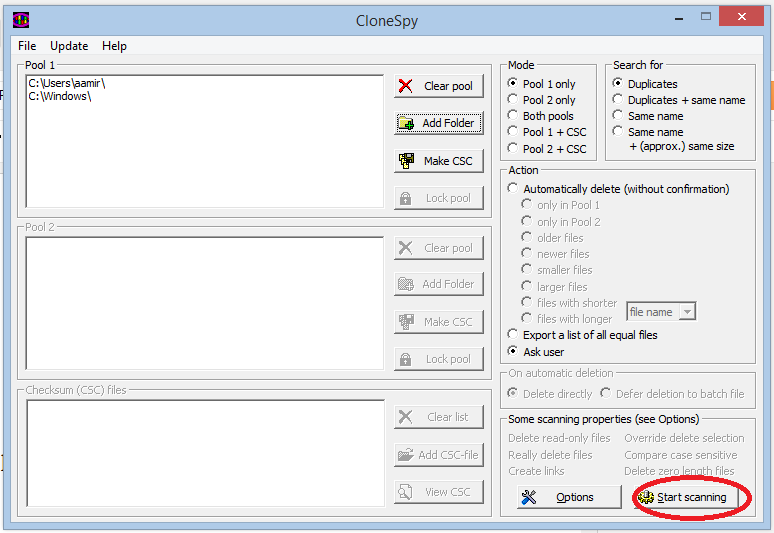The image size is (774, 533).
Task: Open the File menu
Action: [x=27, y=46]
